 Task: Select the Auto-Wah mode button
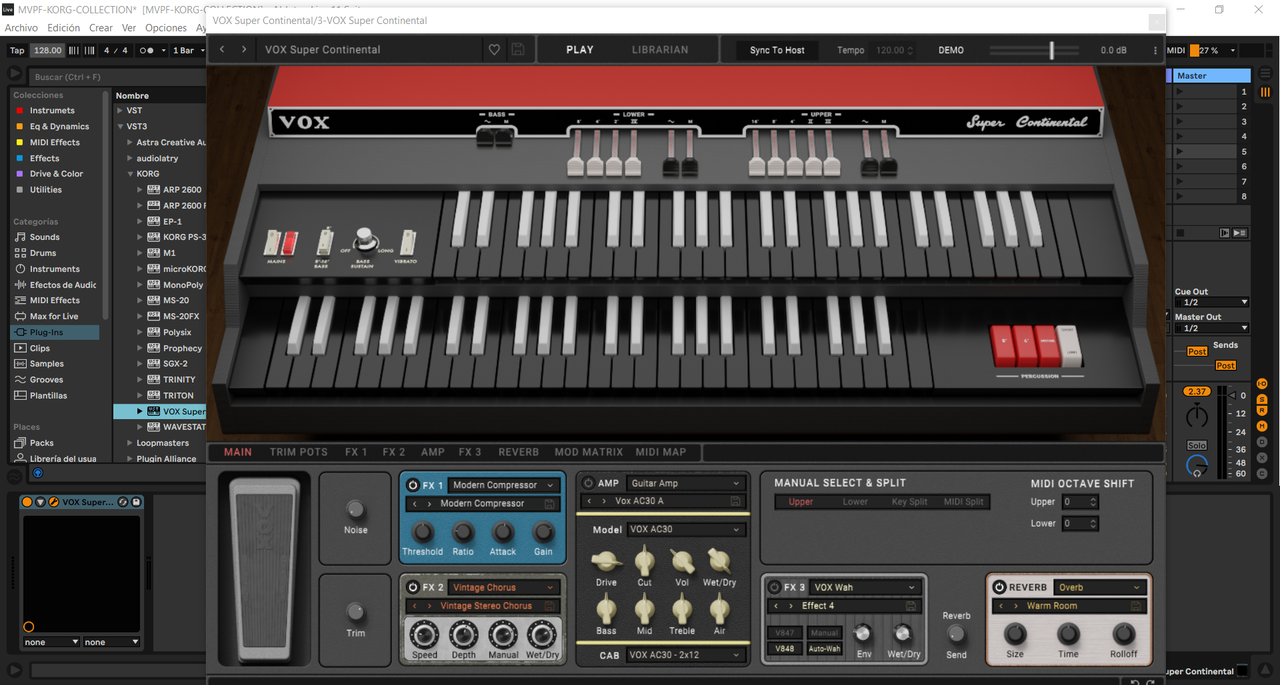825,648
